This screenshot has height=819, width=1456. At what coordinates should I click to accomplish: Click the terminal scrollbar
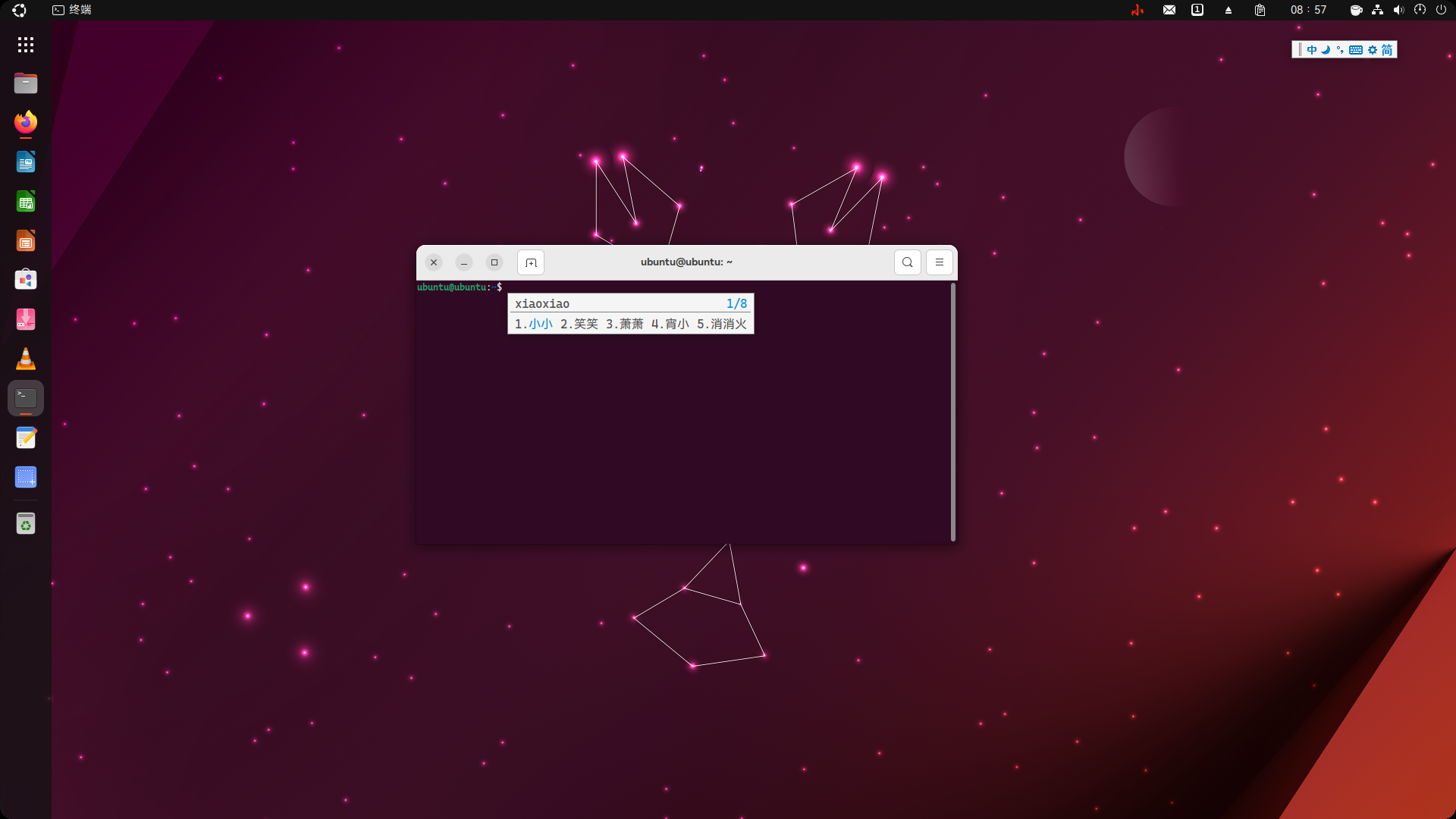coord(952,412)
